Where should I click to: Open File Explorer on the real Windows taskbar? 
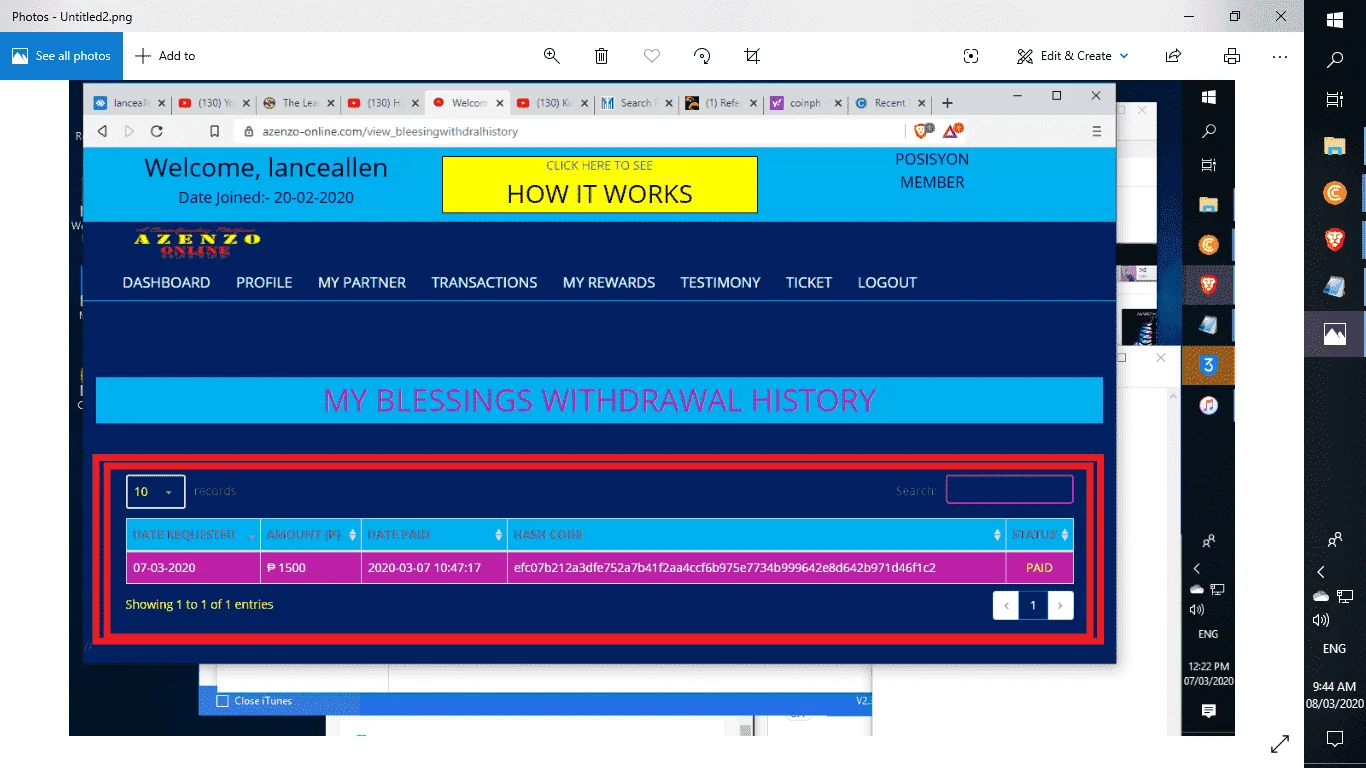1335,146
